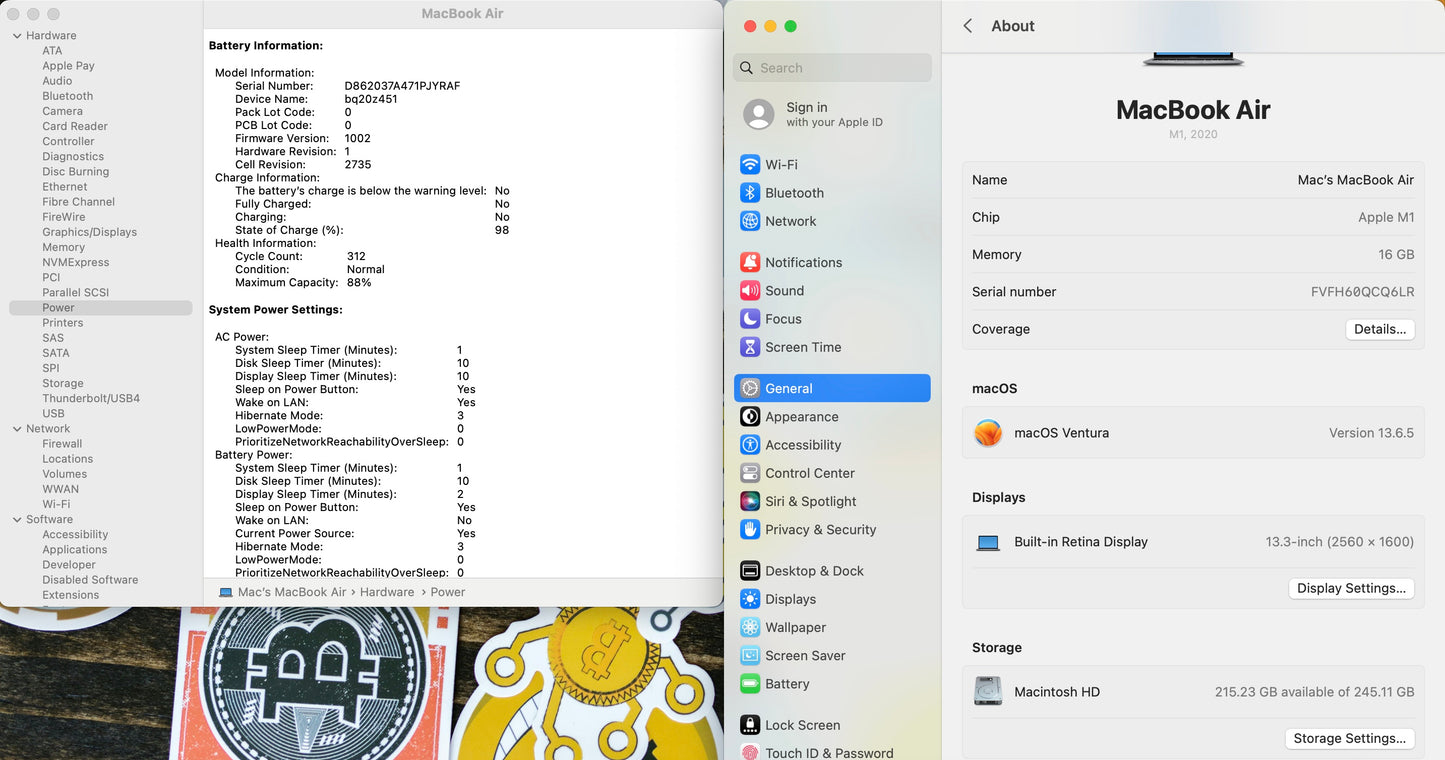Click the Siri & Spotlight icon
1445x760 pixels.
click(x=750, y=501)
